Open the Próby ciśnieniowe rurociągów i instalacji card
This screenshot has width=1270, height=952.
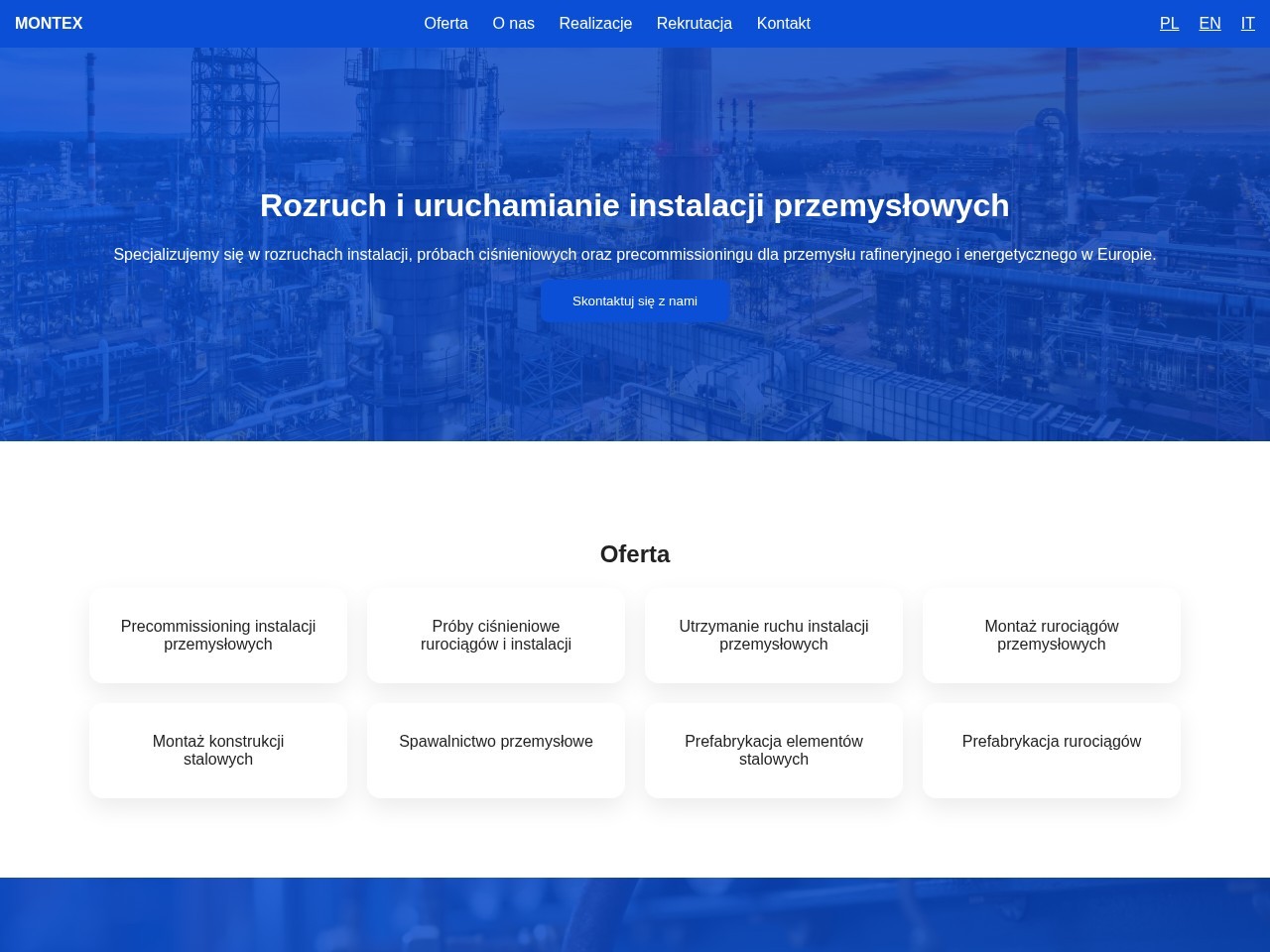[496, 636]
